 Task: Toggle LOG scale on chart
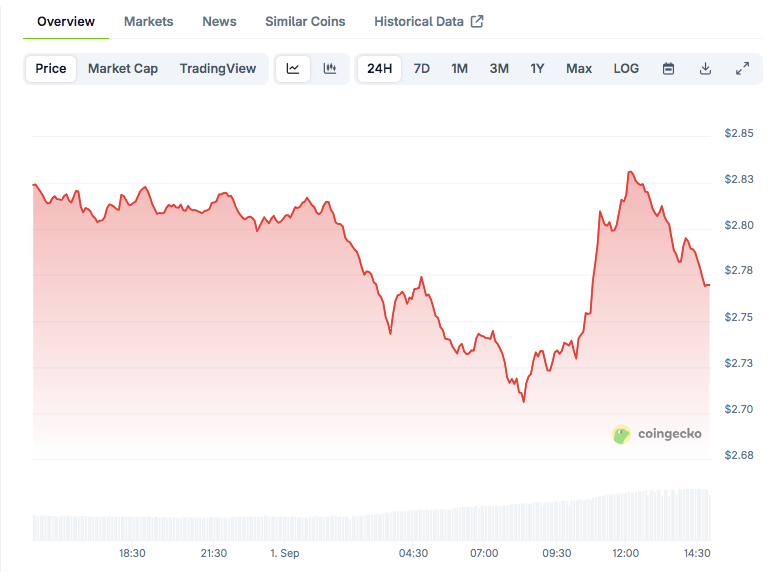(626, 69)
